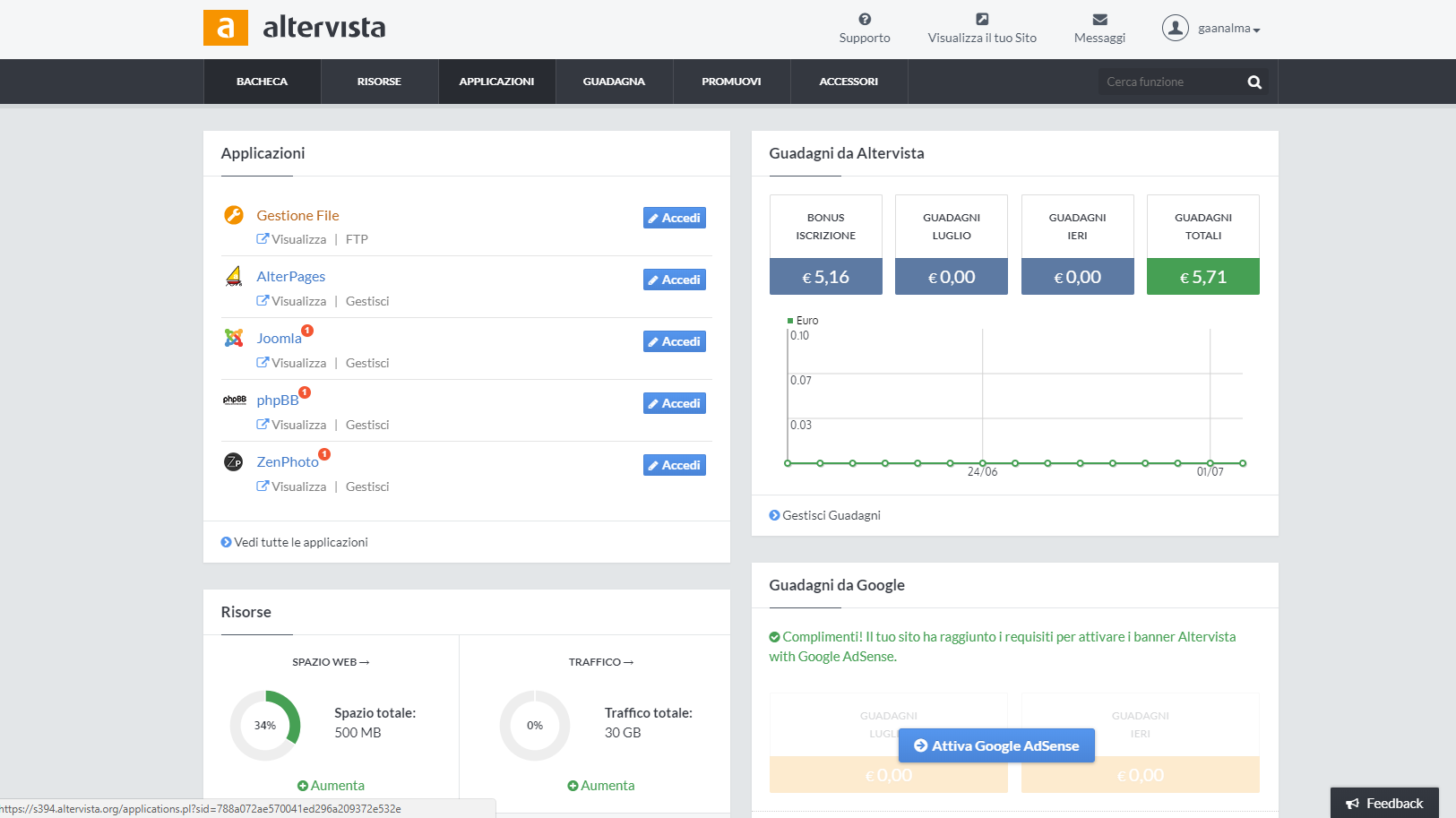Open the BACHECA menu
The image size is (1456, 818).
tap(262, 82)
